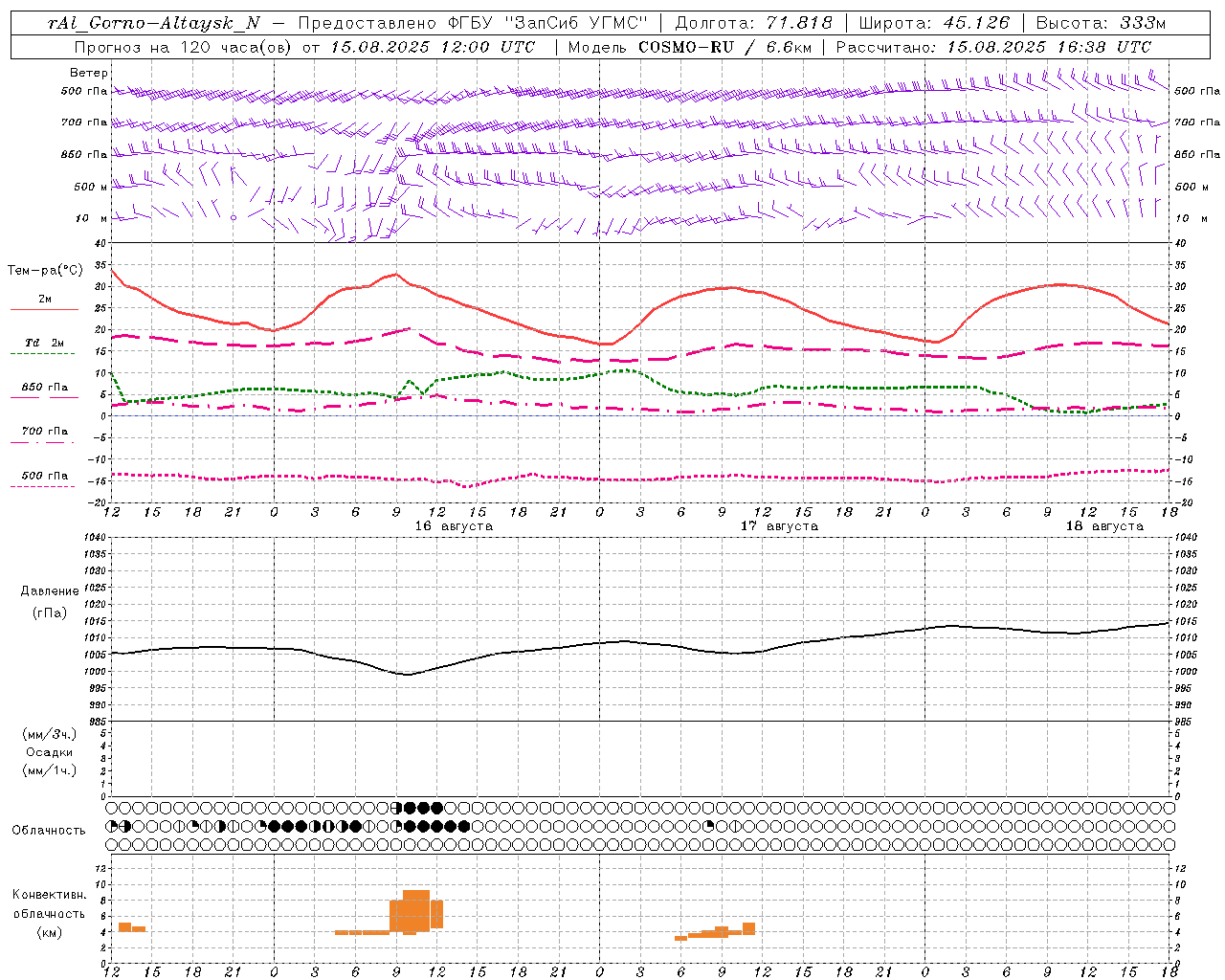The width and height of the screenshot is (1225, 980).
Task: Click the 'Тем-ра(°C)' temperature panel label
Action: tap(45, 271)
